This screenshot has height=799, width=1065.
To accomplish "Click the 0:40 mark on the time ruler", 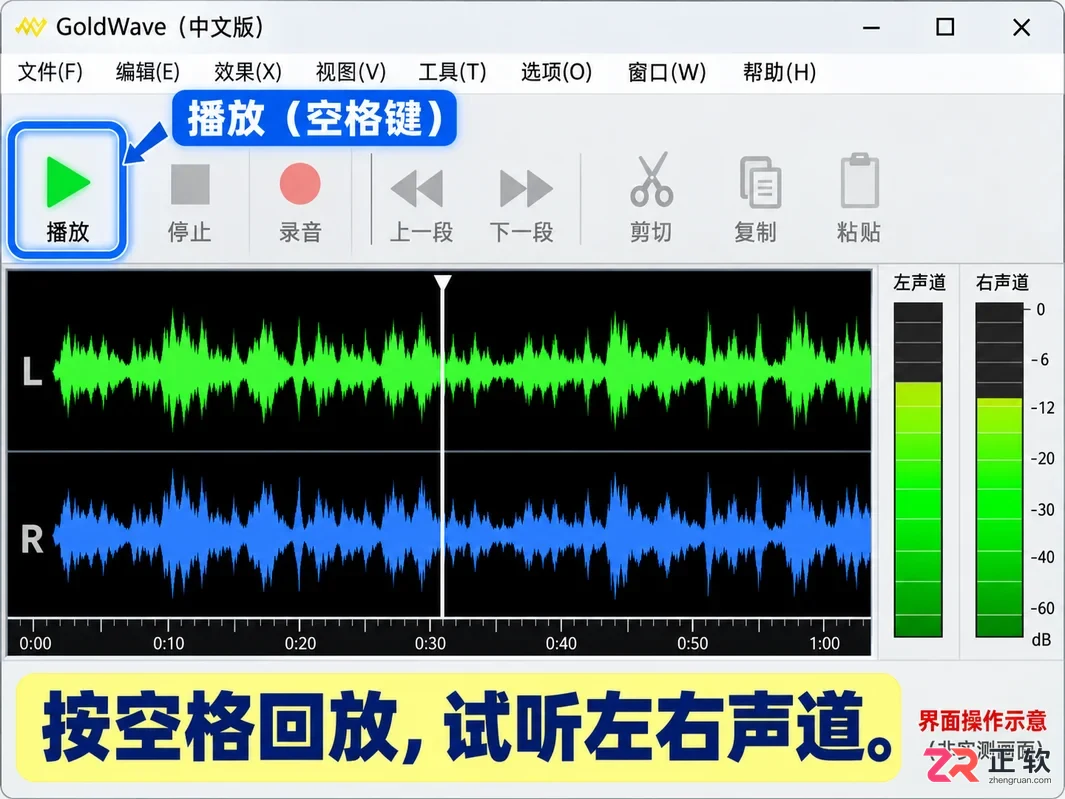I will pos(561,643).
